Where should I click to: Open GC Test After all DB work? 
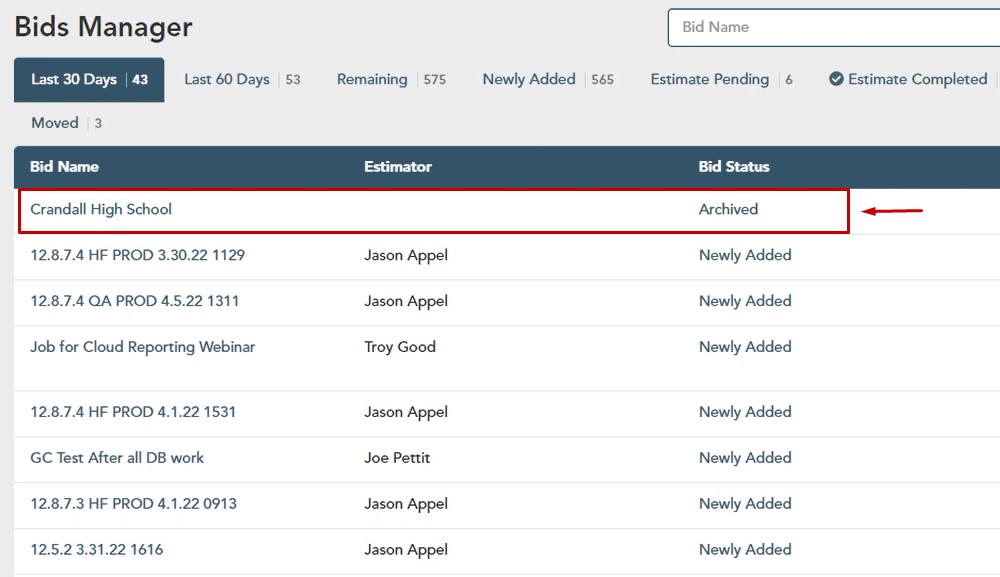(x=117, y=458)
